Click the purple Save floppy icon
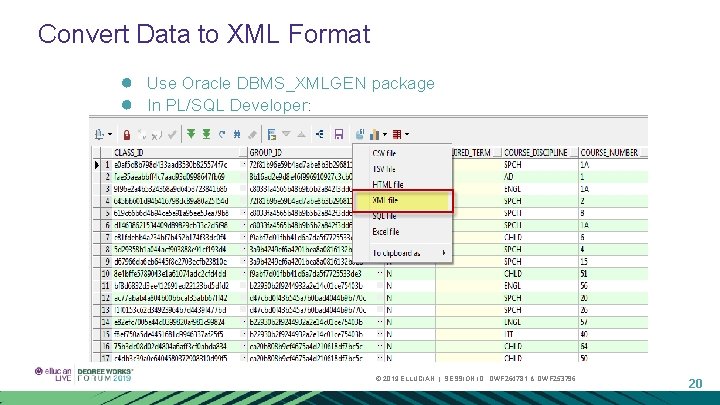 [x=339, y=134]
